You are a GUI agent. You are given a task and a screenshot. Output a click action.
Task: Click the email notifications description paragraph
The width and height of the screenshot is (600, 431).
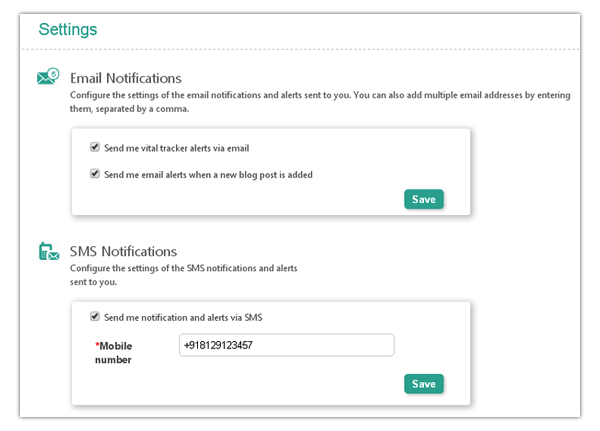point(320,102)
